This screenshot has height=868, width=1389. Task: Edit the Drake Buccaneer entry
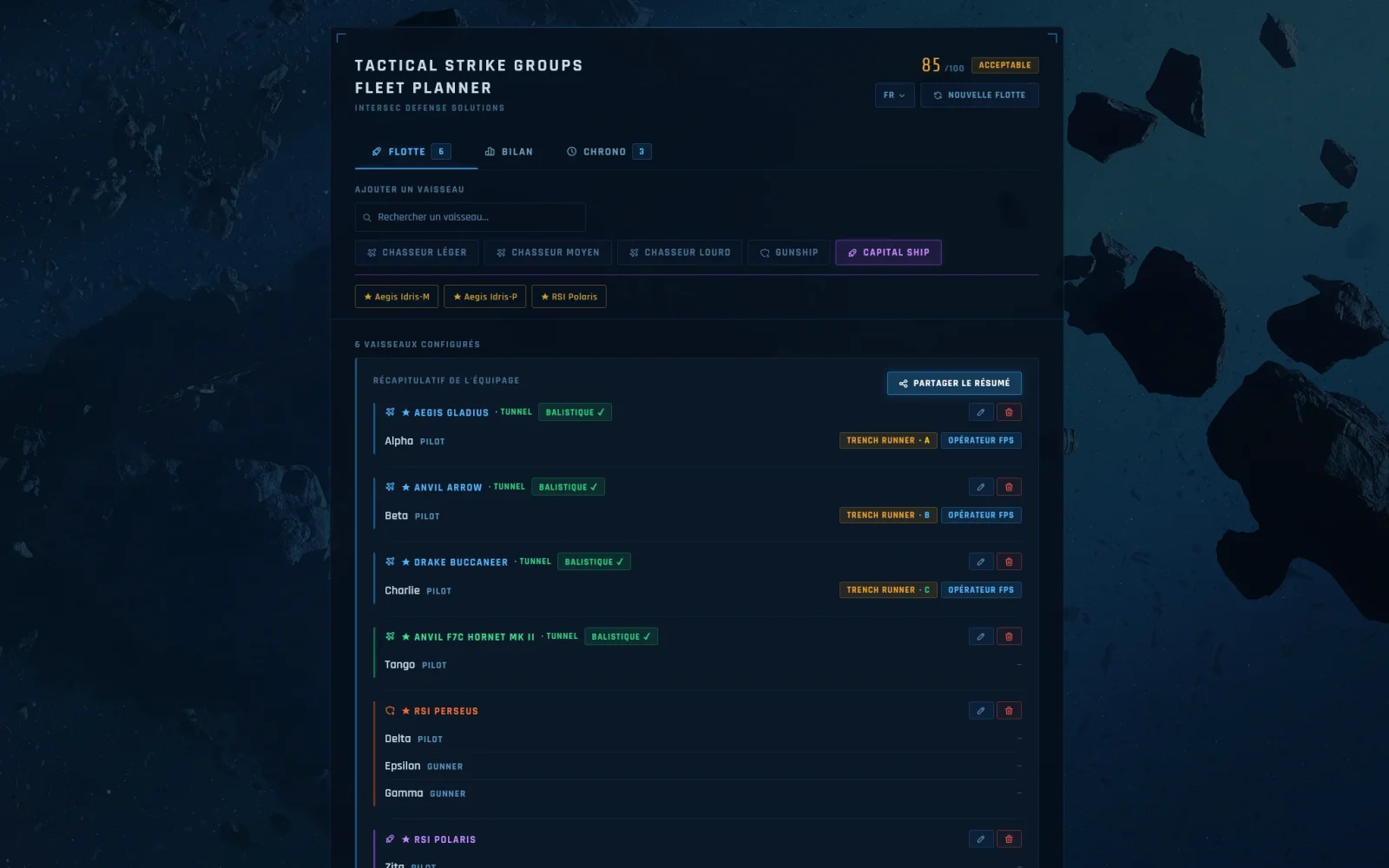coord(981,562)
